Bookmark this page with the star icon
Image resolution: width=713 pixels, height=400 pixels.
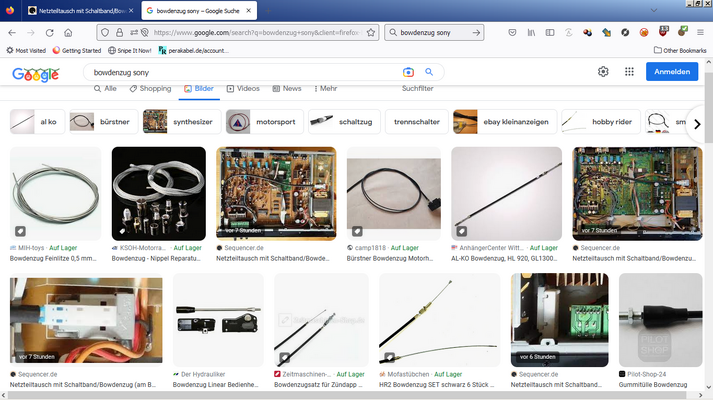click(371, 33)
